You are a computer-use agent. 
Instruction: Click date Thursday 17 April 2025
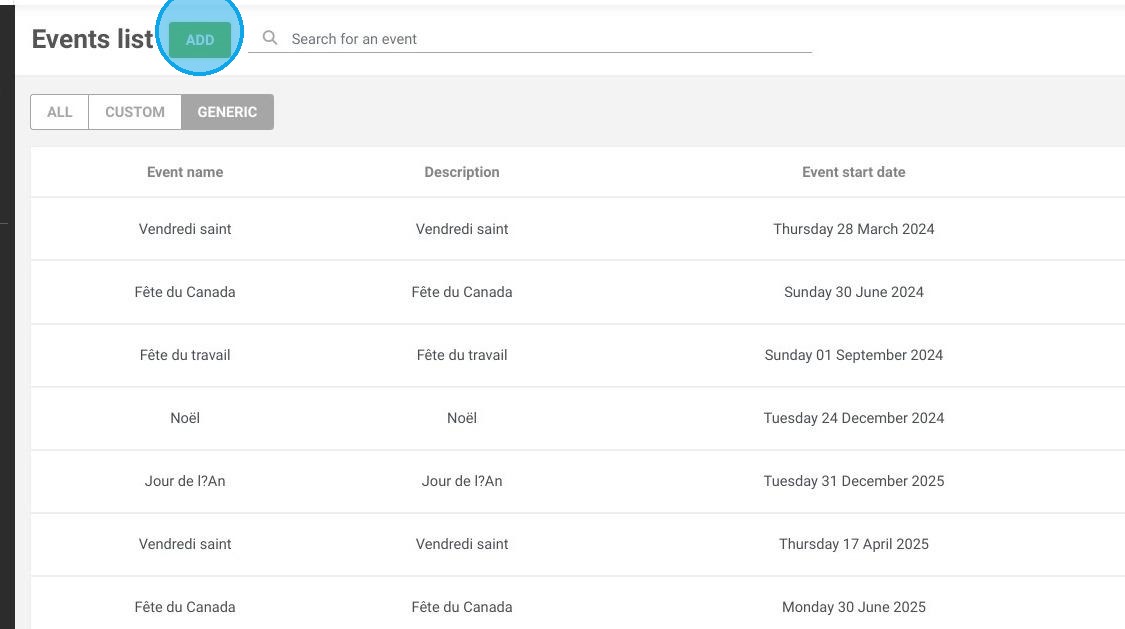tap(854, 544)
